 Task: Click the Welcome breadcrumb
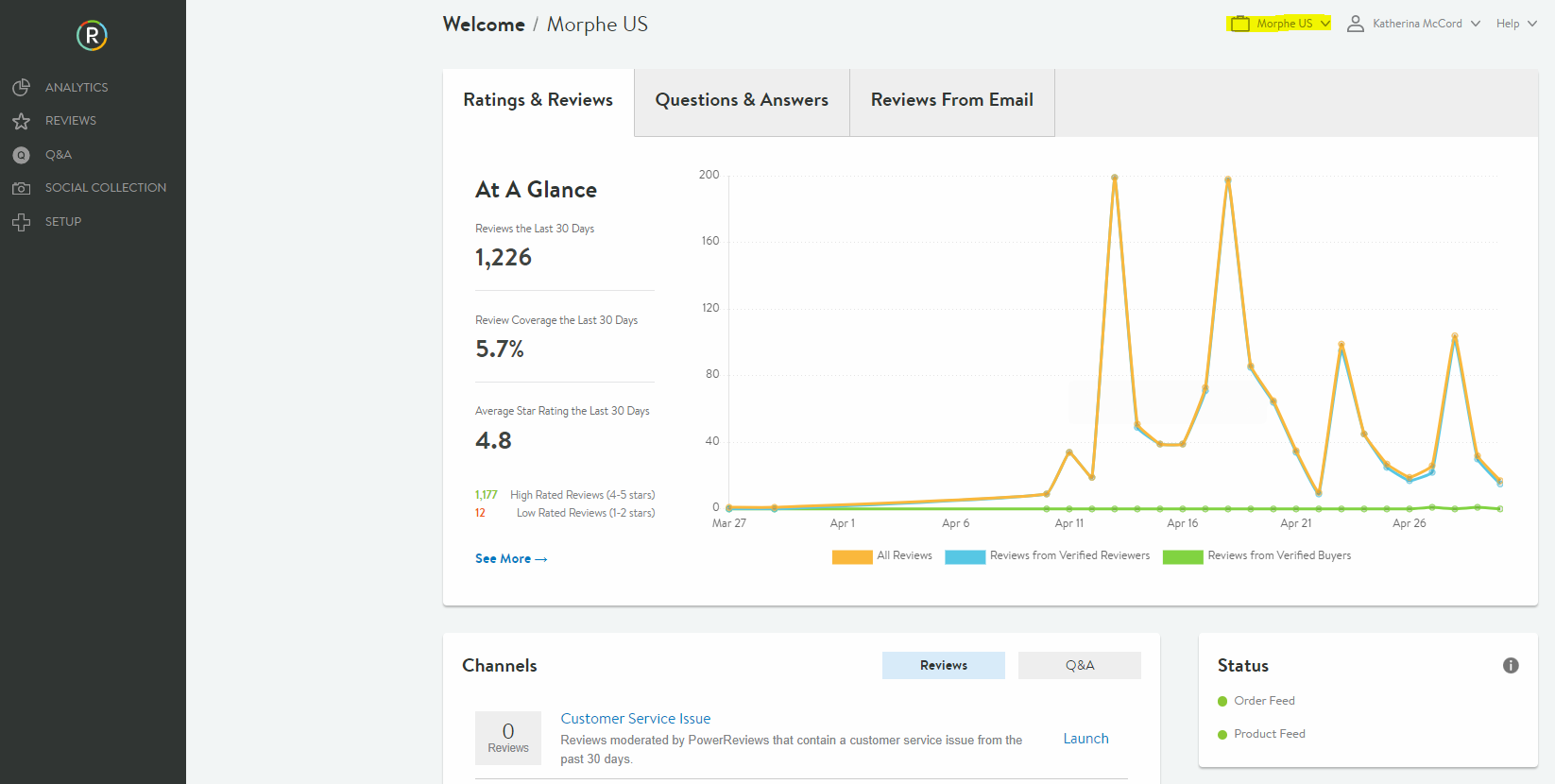coord(484,25)
